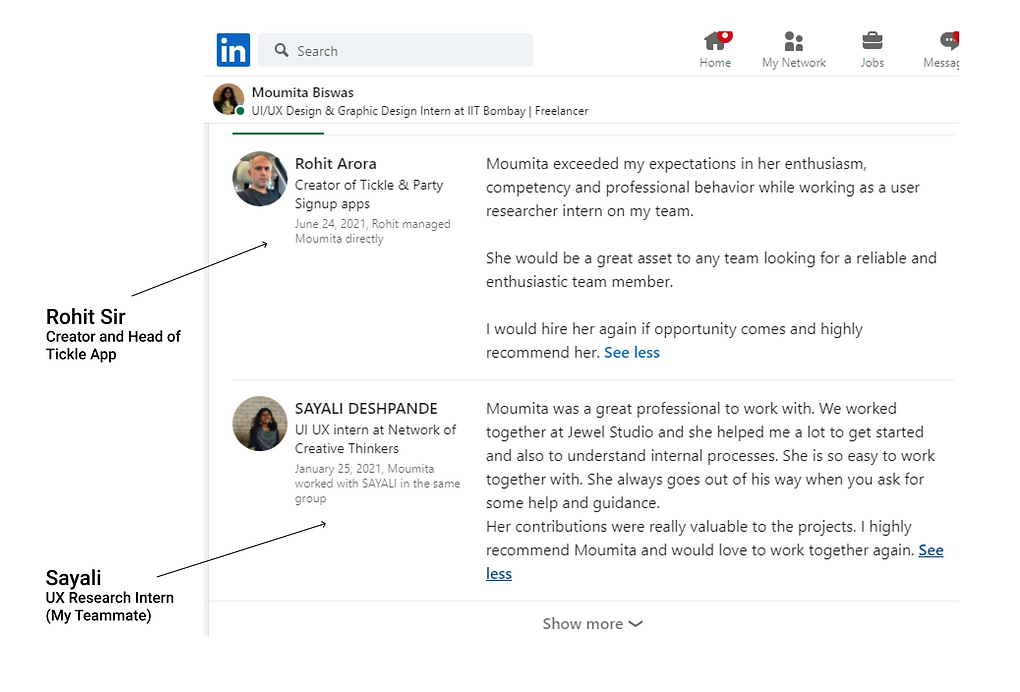Click the 'UI UX intern at Network of Creative Thinkers' headline
This screenshot has width=1020, height=692.
pyautogui.click(x=375, y=439)
